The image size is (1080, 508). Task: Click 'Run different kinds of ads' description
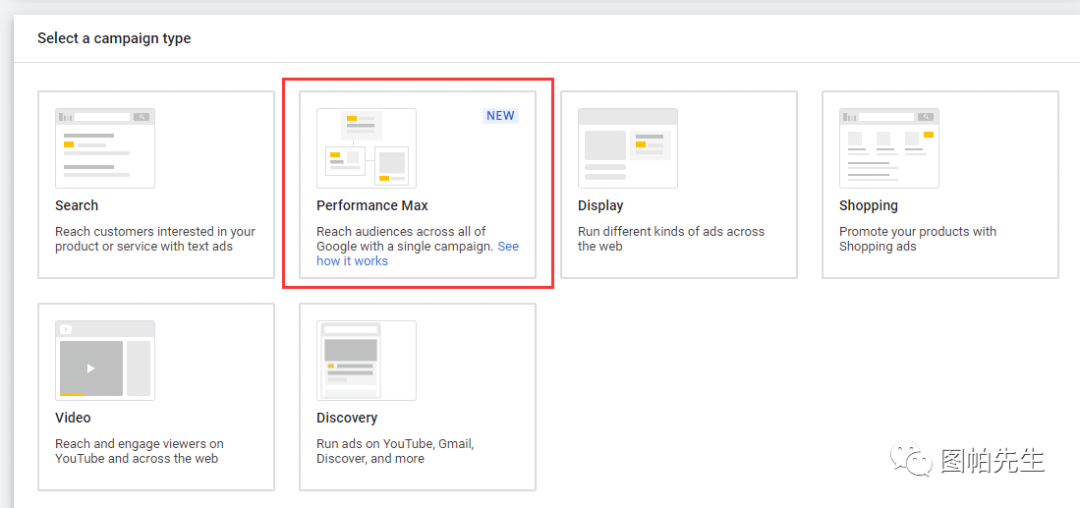pos(671,239)
